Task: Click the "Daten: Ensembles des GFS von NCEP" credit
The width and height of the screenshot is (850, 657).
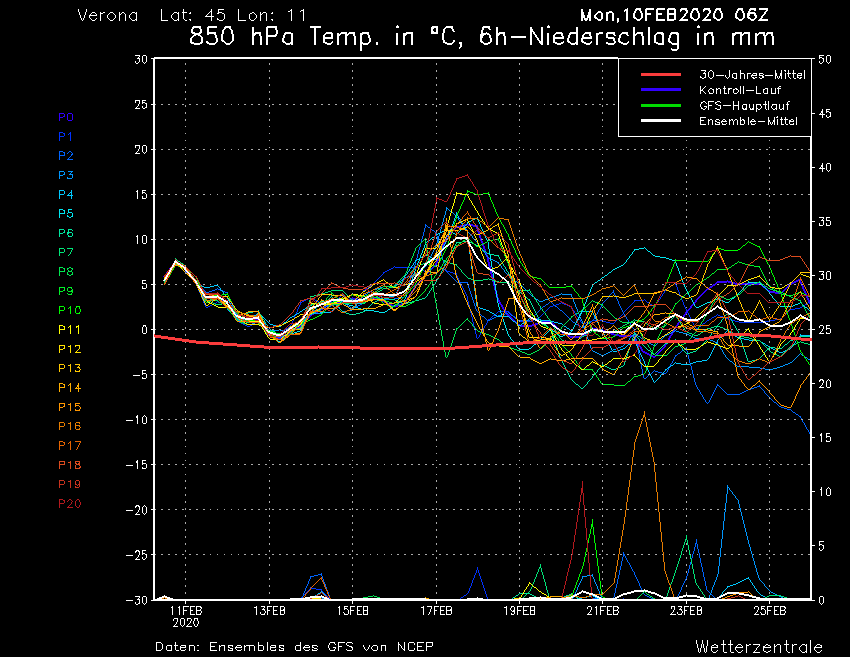Action: (x=294, y=647)
